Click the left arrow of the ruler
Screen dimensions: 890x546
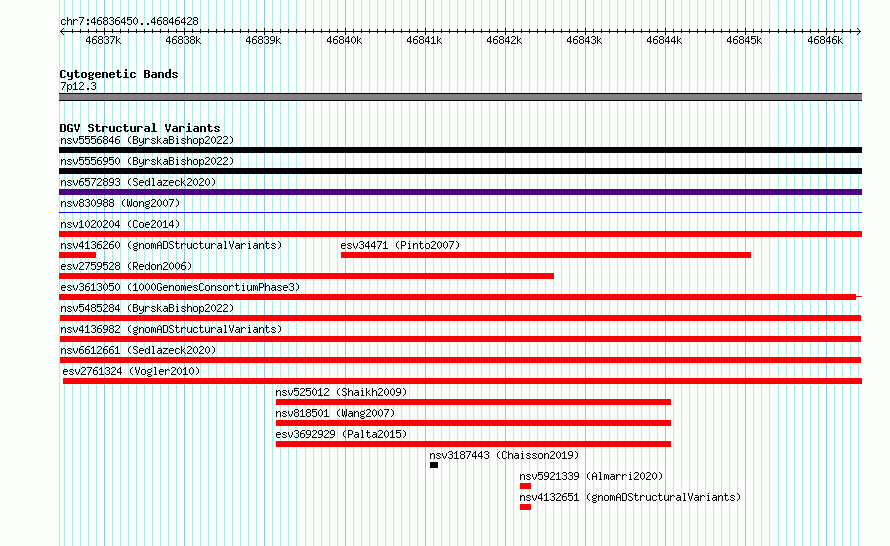tap(62, 32)
